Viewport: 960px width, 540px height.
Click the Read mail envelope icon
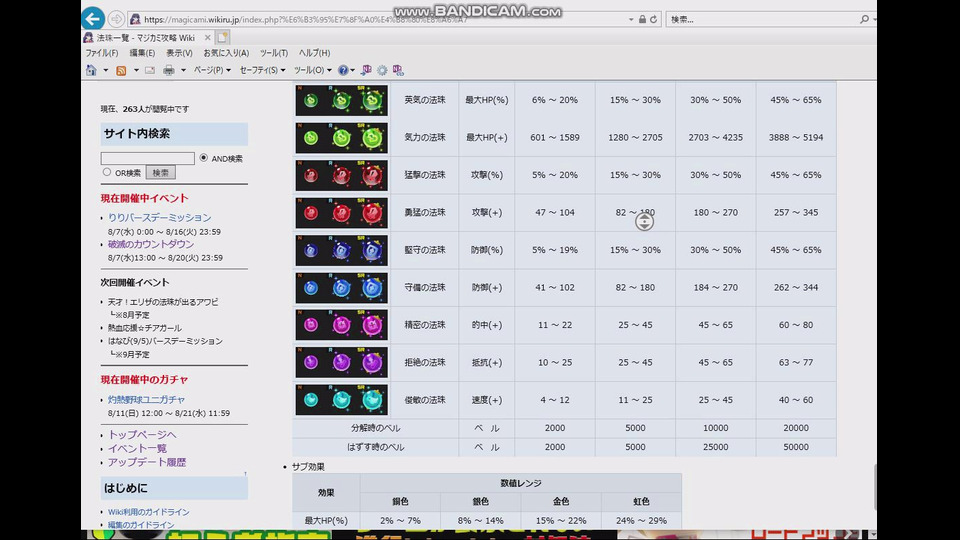(x=149, y=70)
